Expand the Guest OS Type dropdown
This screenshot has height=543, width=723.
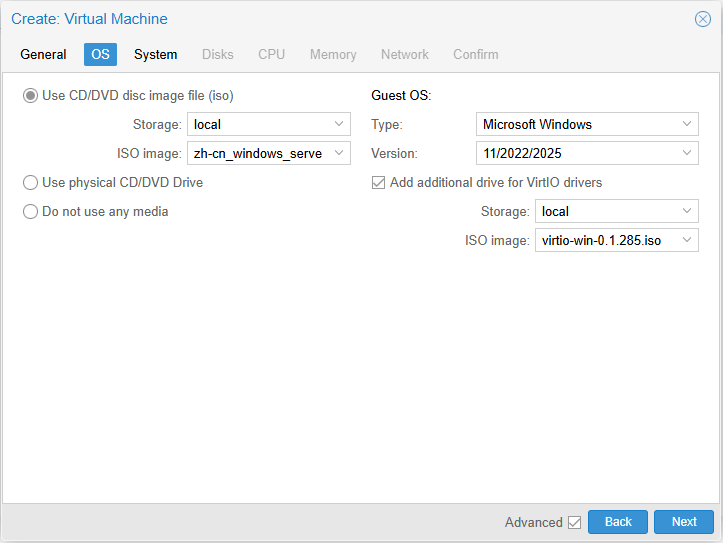pos(686,125)
